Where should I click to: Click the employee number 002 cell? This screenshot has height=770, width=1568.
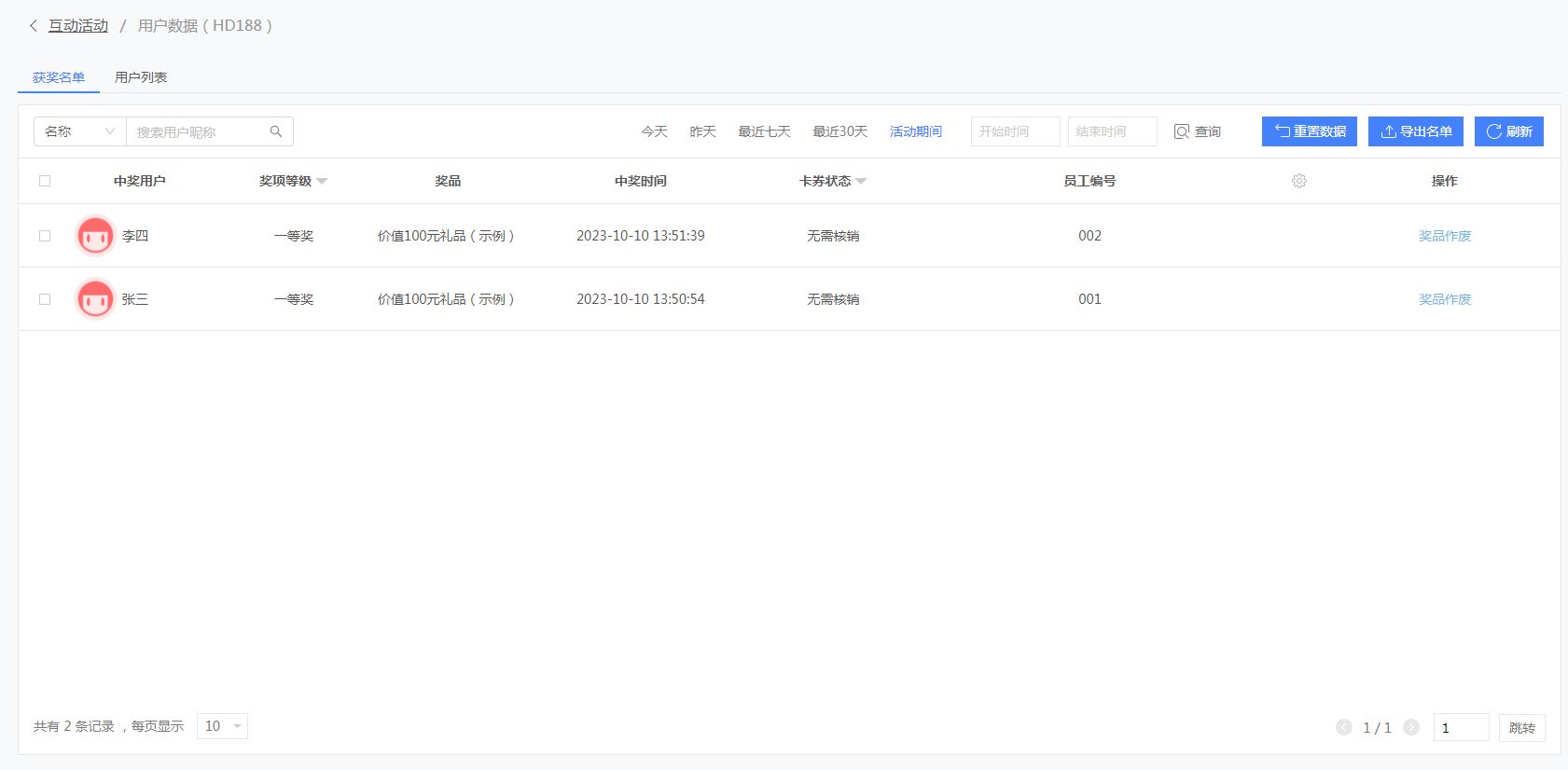[1089, 236]
